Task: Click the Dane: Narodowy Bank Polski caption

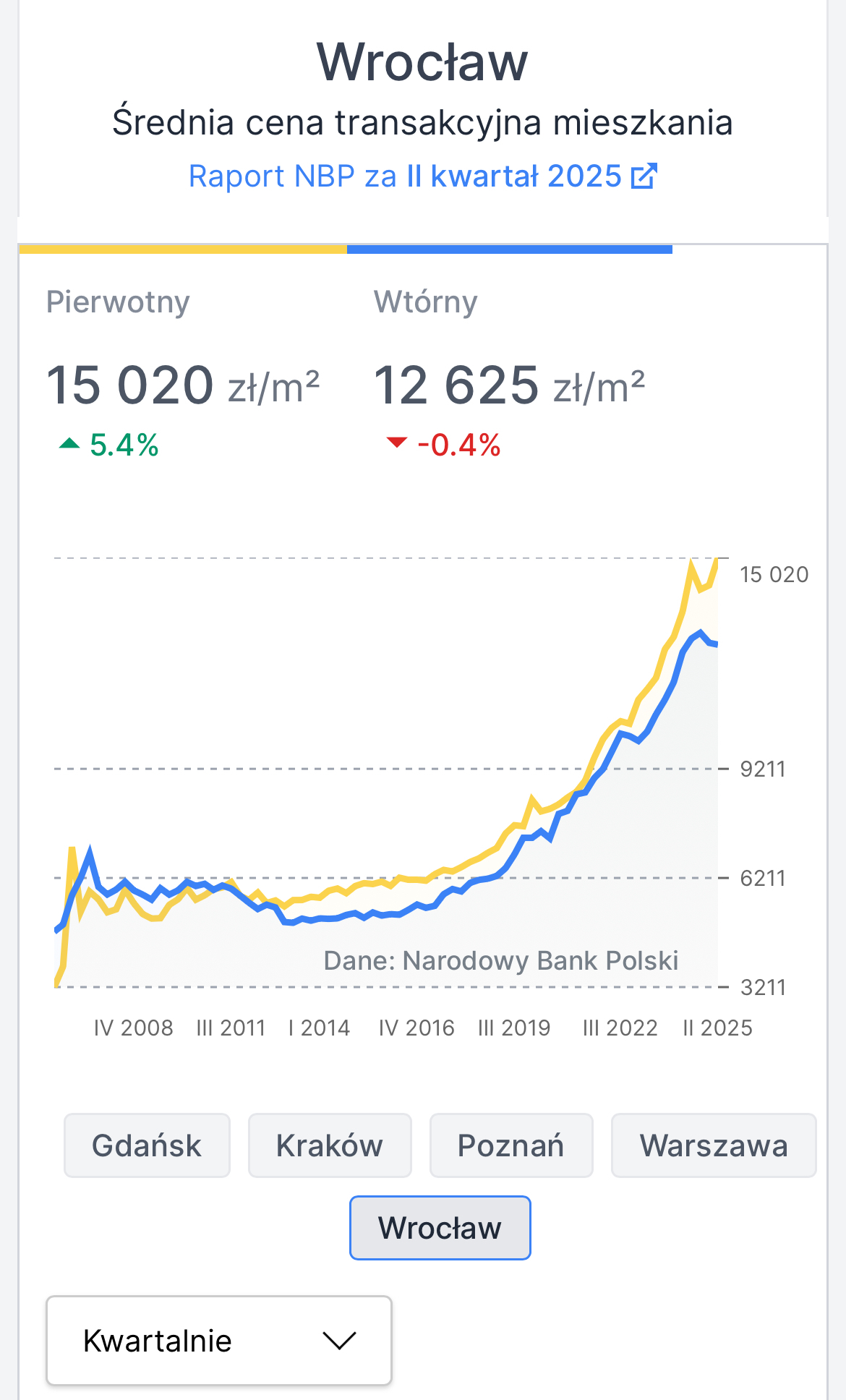Action: (500, 960)
